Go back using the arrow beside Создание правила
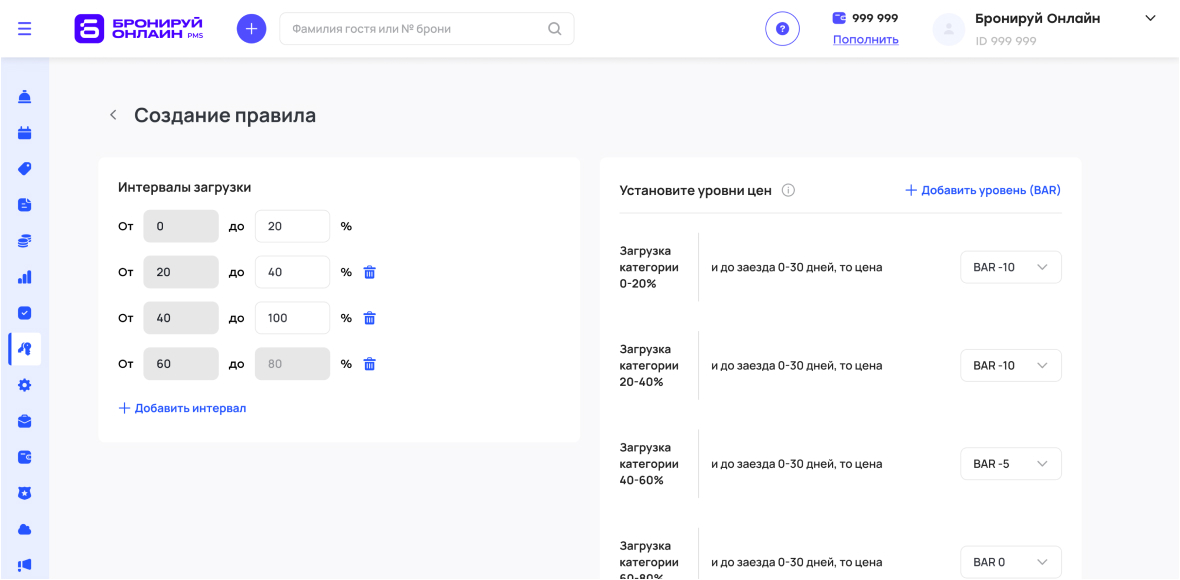This screenshot has height=580, width=1180. (113, 116)
